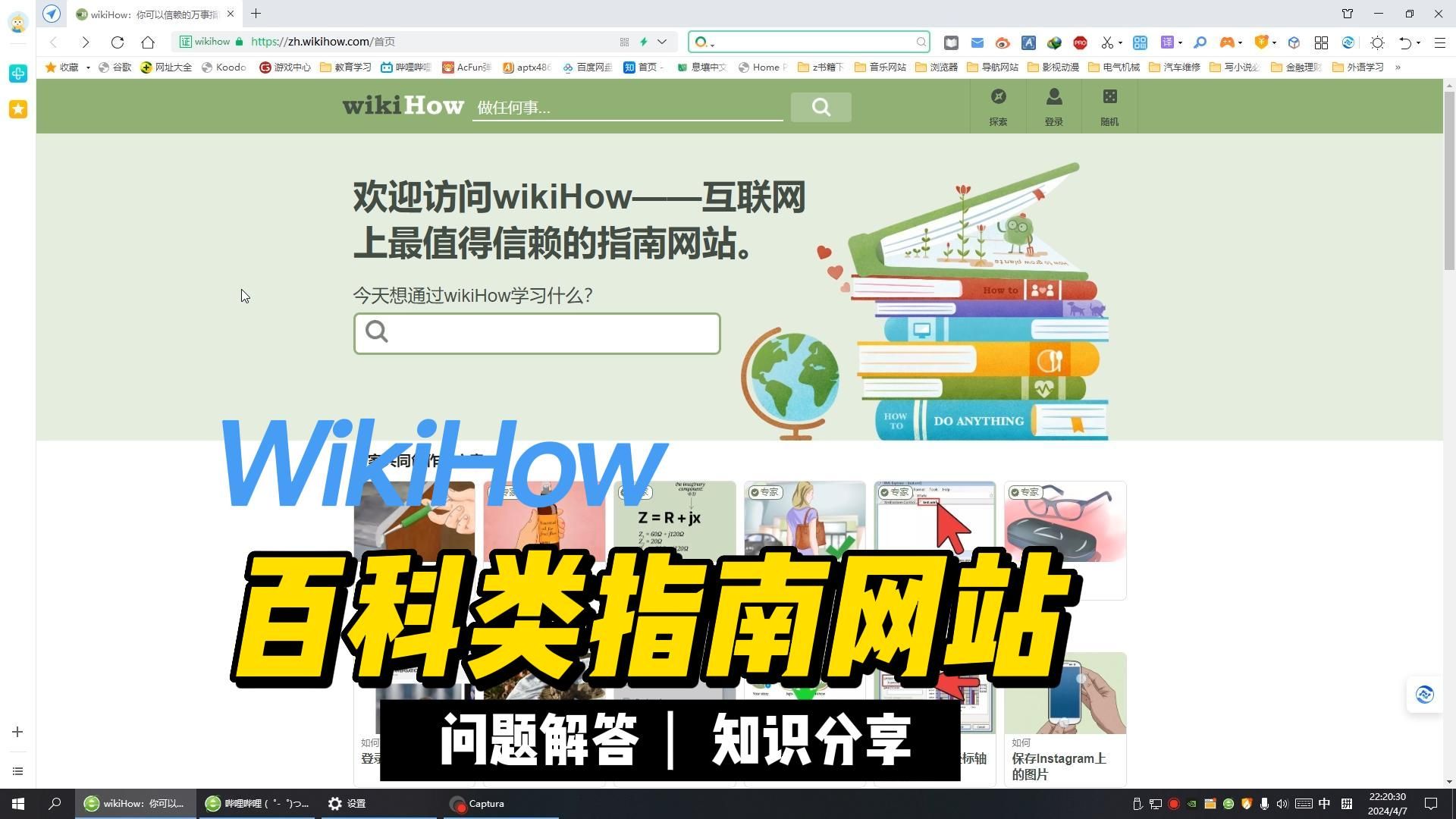Viewport: 1456px width, 819px height.
Task: Open the 影视动漫 bookmark folder
Action: pyautogui.click(x=1053, y=67)
